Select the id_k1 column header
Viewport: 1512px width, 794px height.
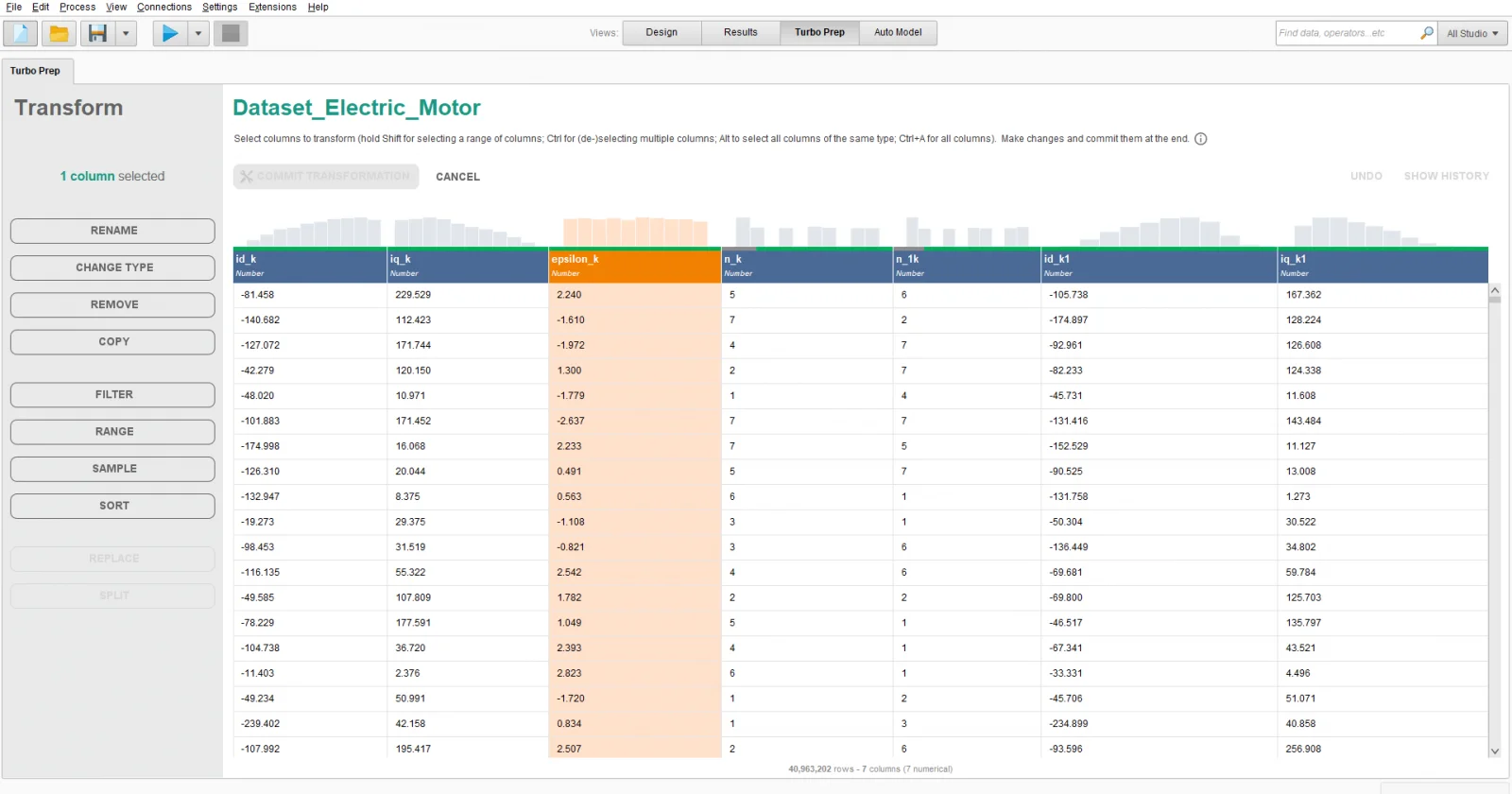[x=1158, y=265]
